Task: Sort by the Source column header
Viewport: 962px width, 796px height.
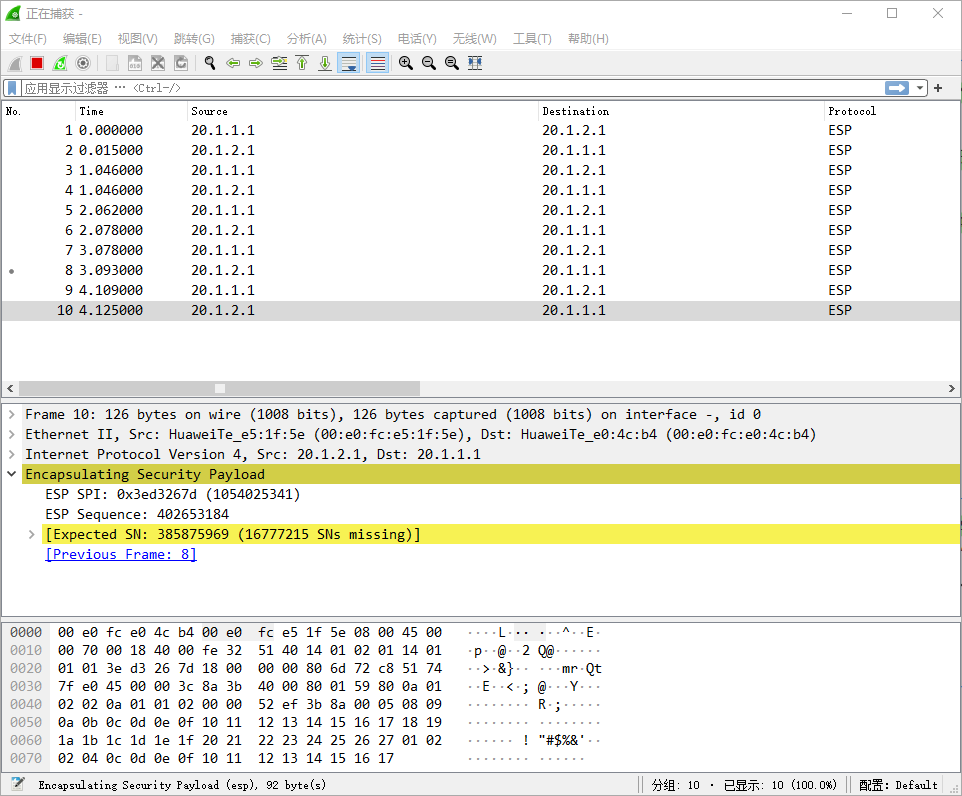Action: tap(363, 111)
